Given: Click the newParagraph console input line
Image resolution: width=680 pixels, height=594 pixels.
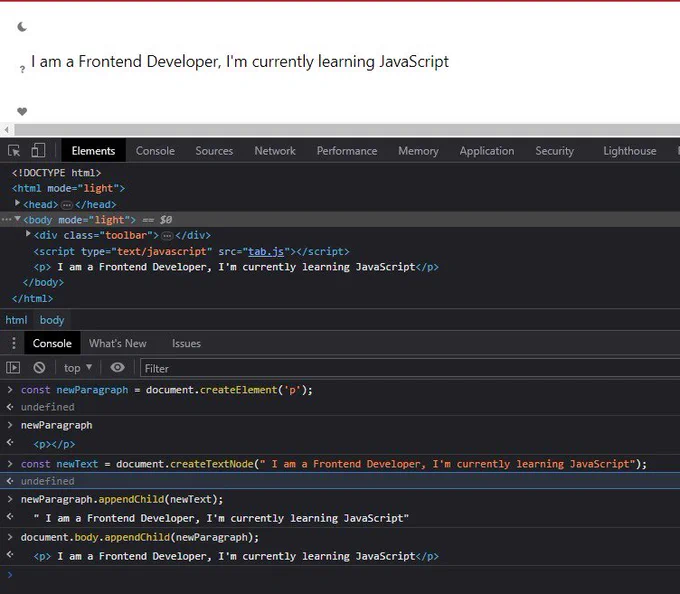Looking at the screenshot, I should (x=56, y=425).
